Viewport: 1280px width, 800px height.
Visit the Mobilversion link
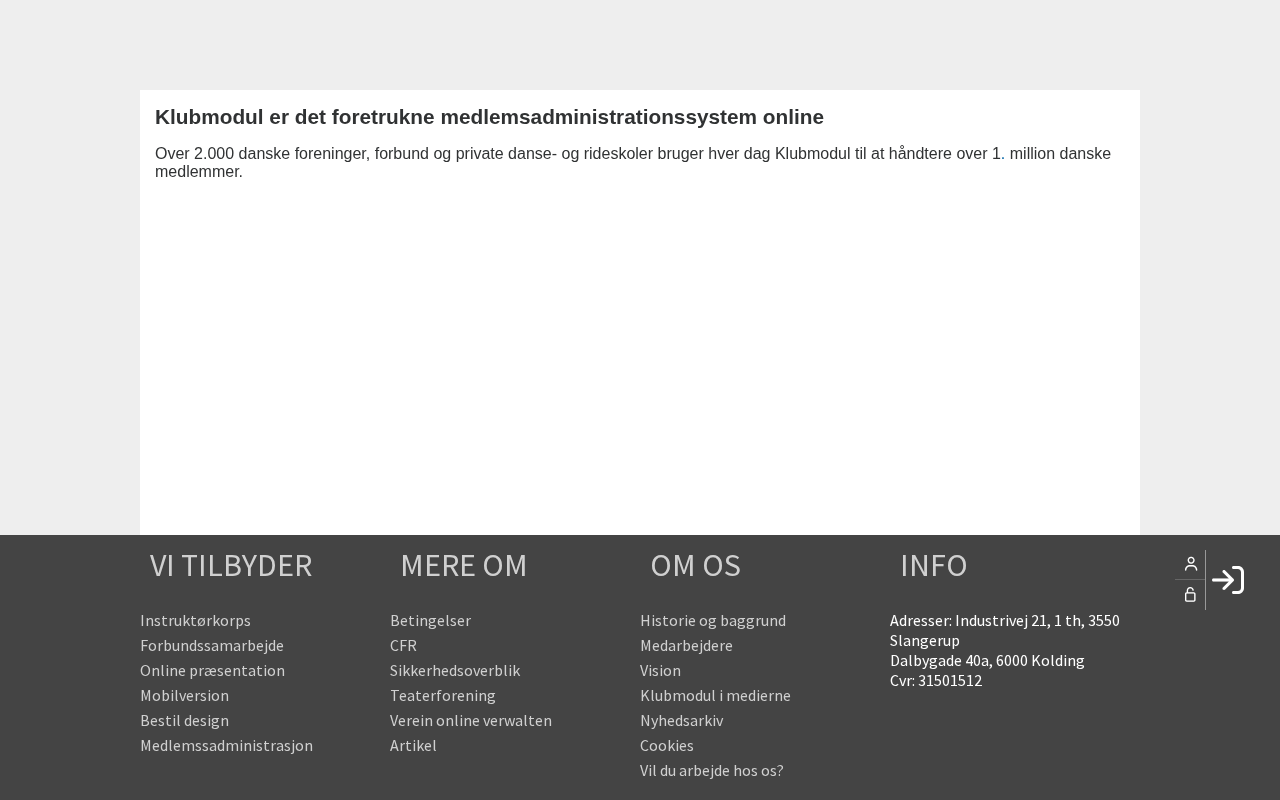coord(184,695)
